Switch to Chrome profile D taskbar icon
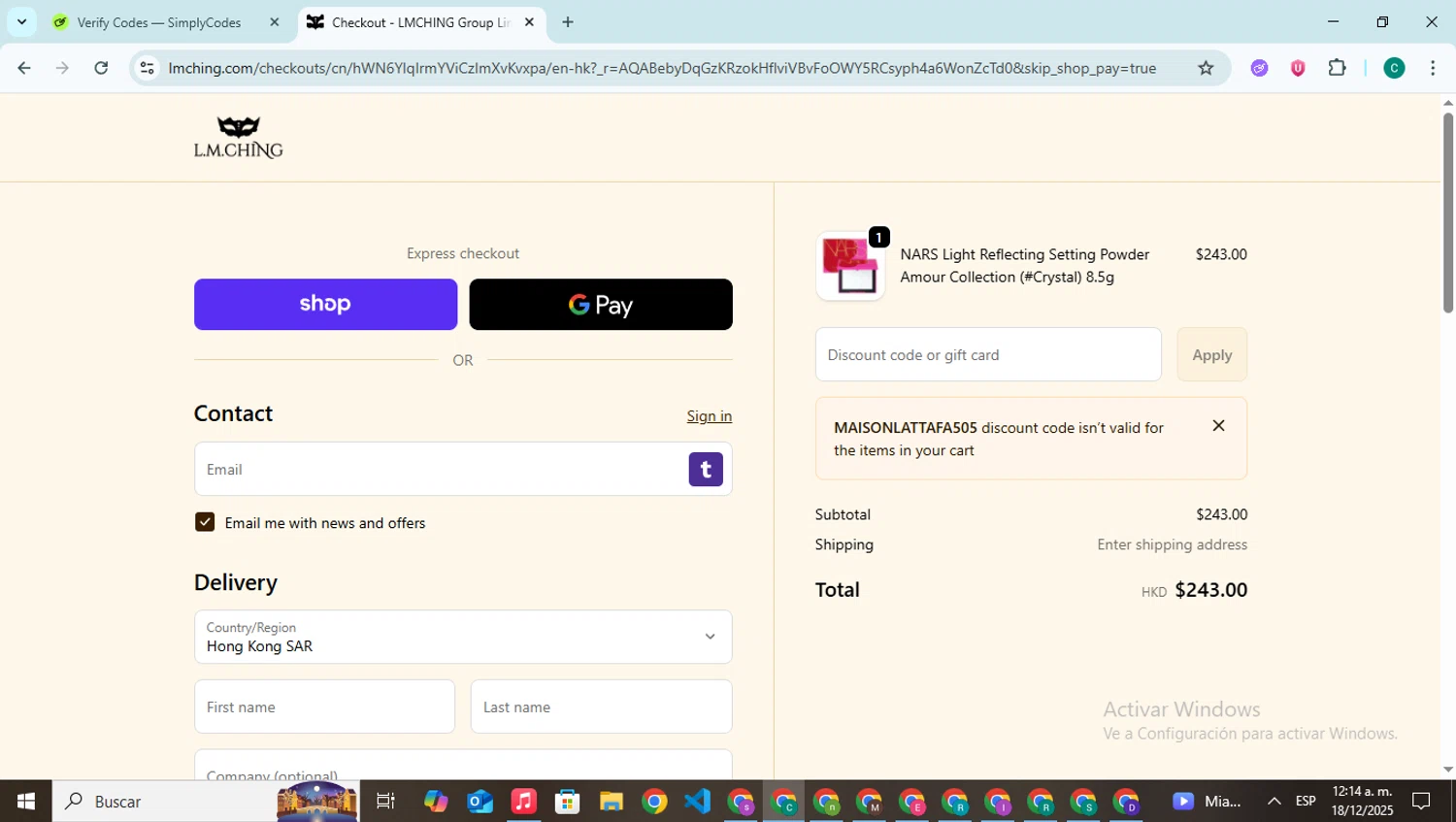The width and height of the screenshot is (1456, 822). (1126, 802)
